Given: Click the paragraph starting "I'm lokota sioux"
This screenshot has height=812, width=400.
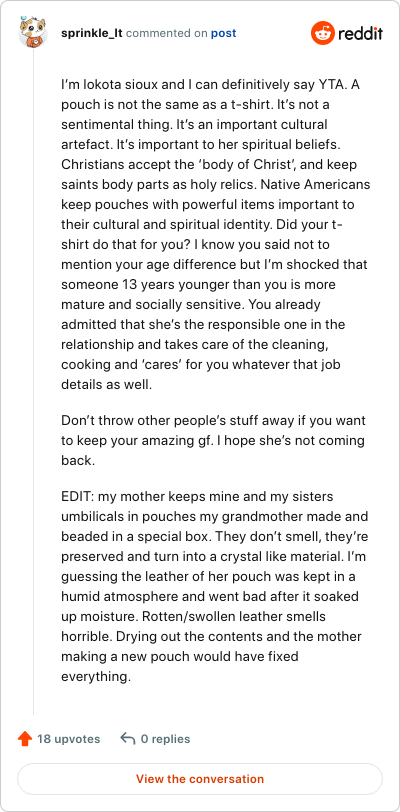Looking at the screenshot, I should 216,235.
